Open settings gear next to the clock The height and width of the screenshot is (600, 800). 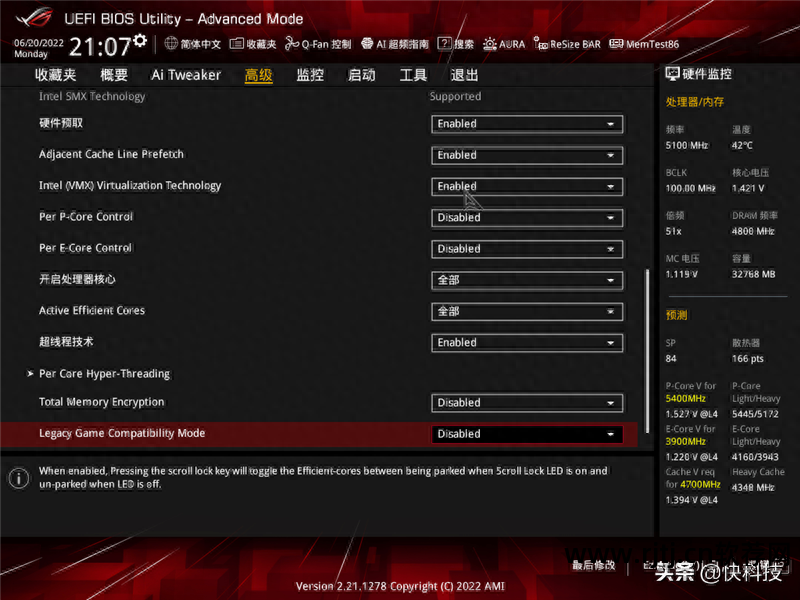[x=140, y=41]
